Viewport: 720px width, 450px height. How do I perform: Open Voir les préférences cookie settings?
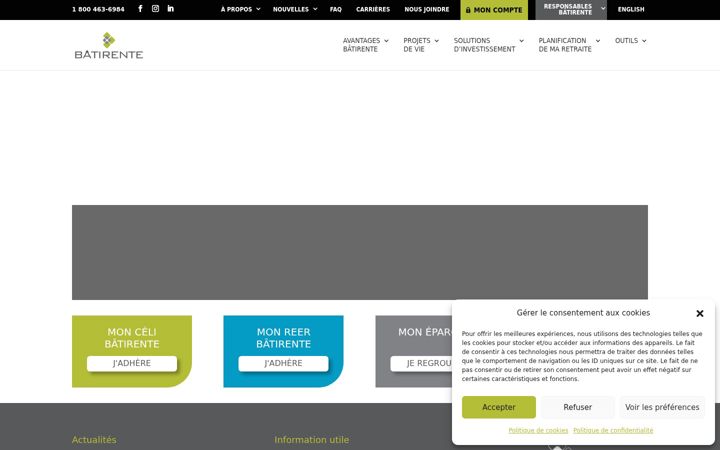662,407
